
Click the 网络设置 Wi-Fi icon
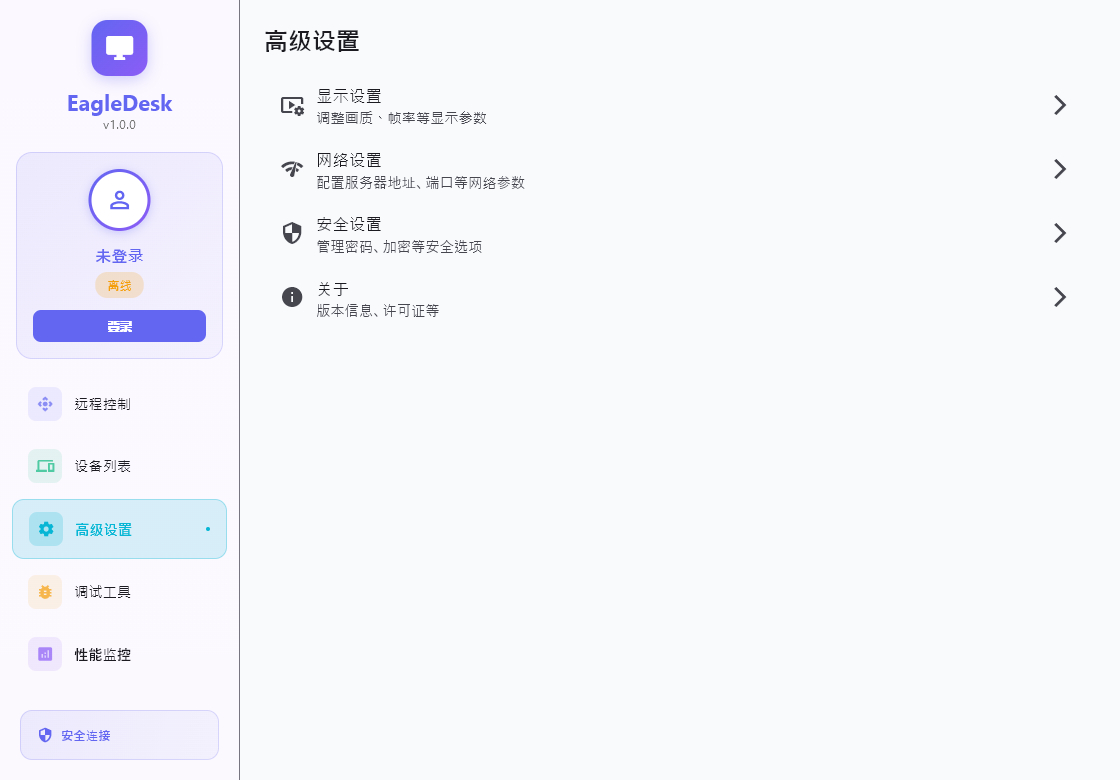coord(291,169)
